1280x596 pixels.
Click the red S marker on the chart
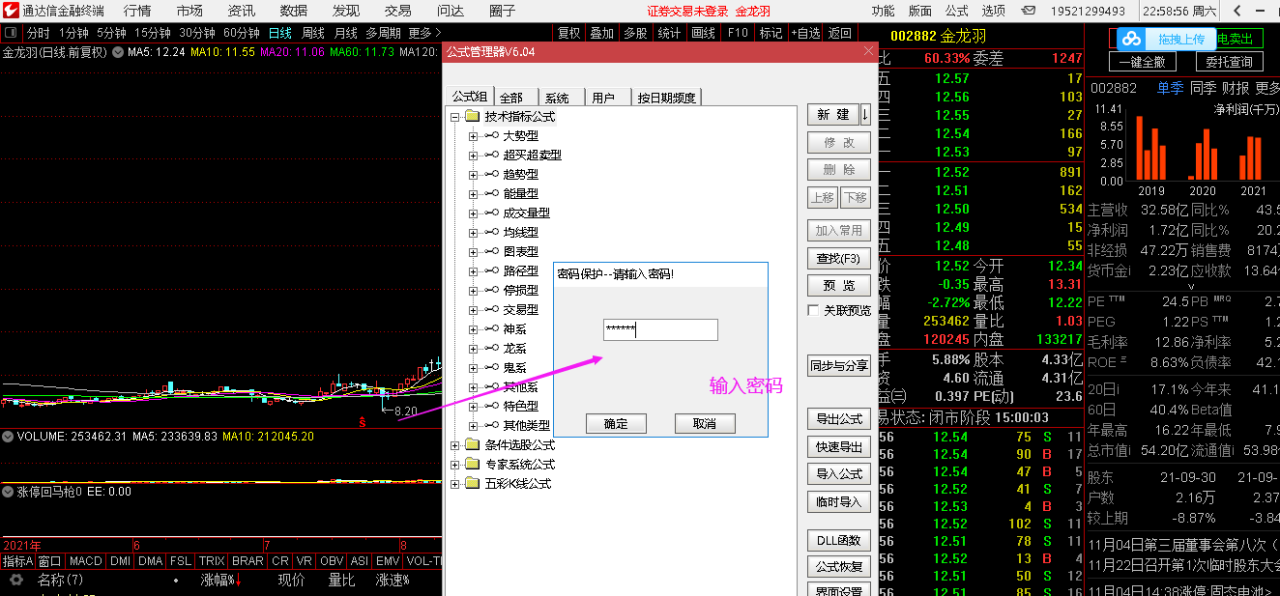point(363,422)
